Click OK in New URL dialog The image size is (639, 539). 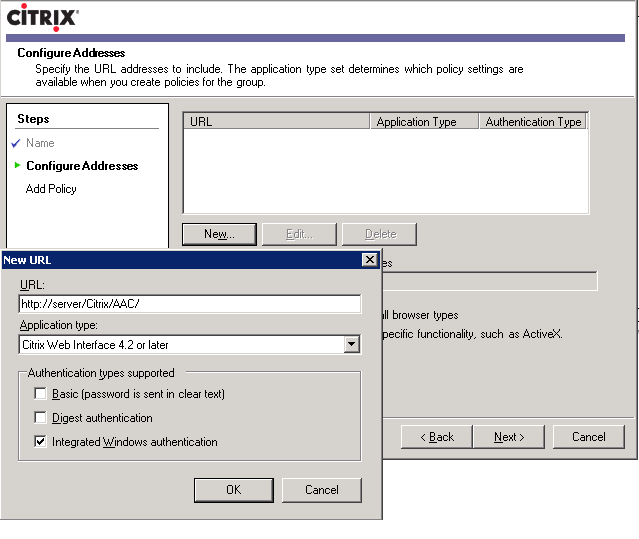pos(234,490)
